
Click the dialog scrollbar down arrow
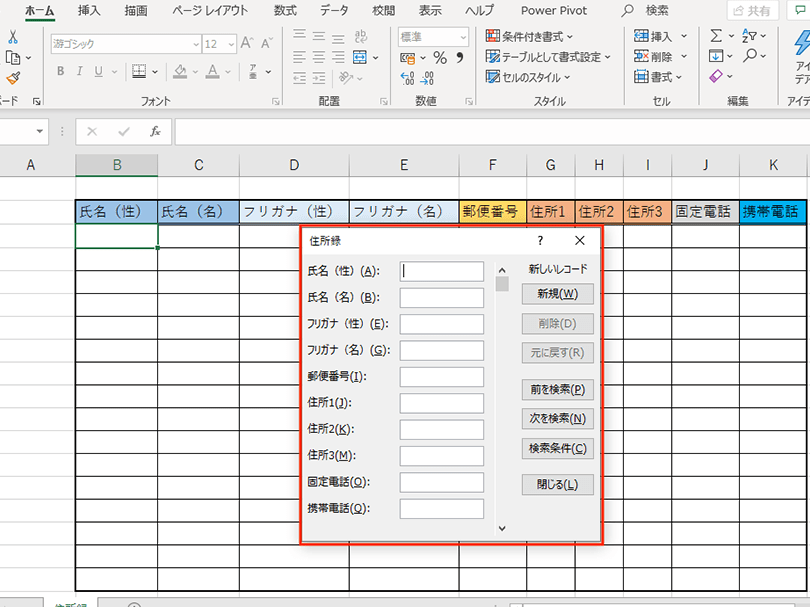click(x=502, y=528)
